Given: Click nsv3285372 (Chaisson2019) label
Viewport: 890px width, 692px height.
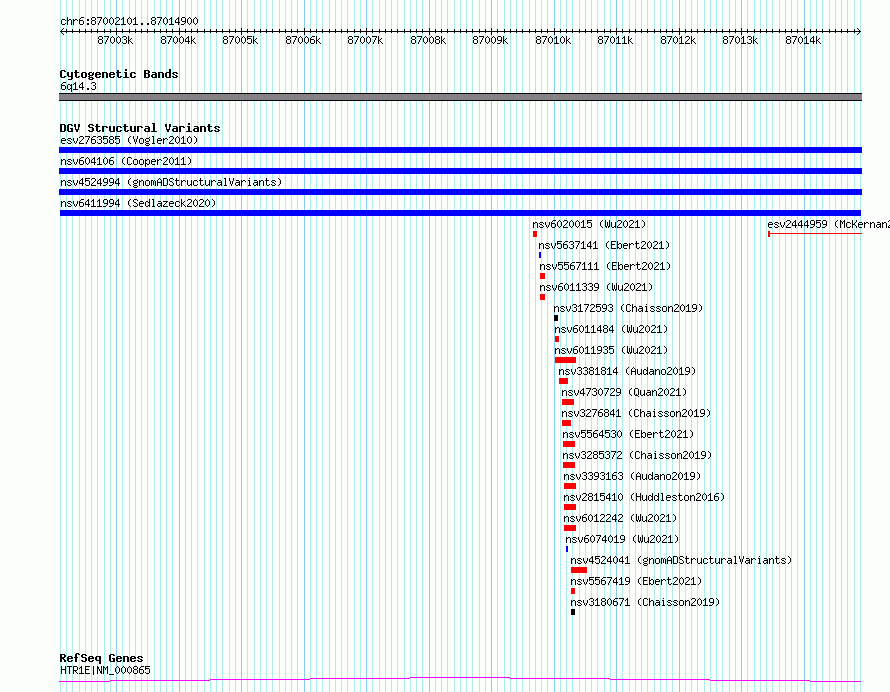Looking at the screenshot, I should pos(637,455).
